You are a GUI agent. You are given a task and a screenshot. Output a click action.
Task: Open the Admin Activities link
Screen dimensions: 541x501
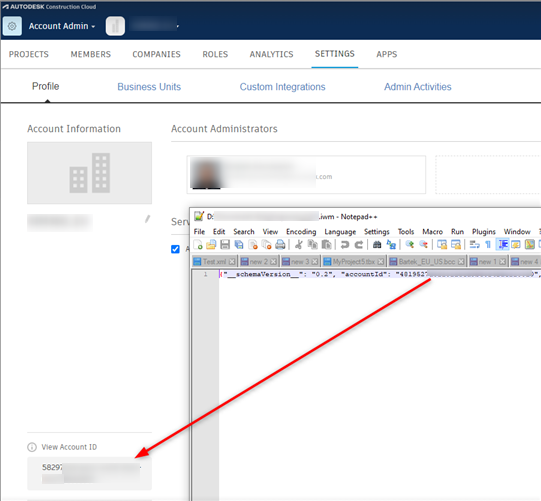click(x=417, y=87)
